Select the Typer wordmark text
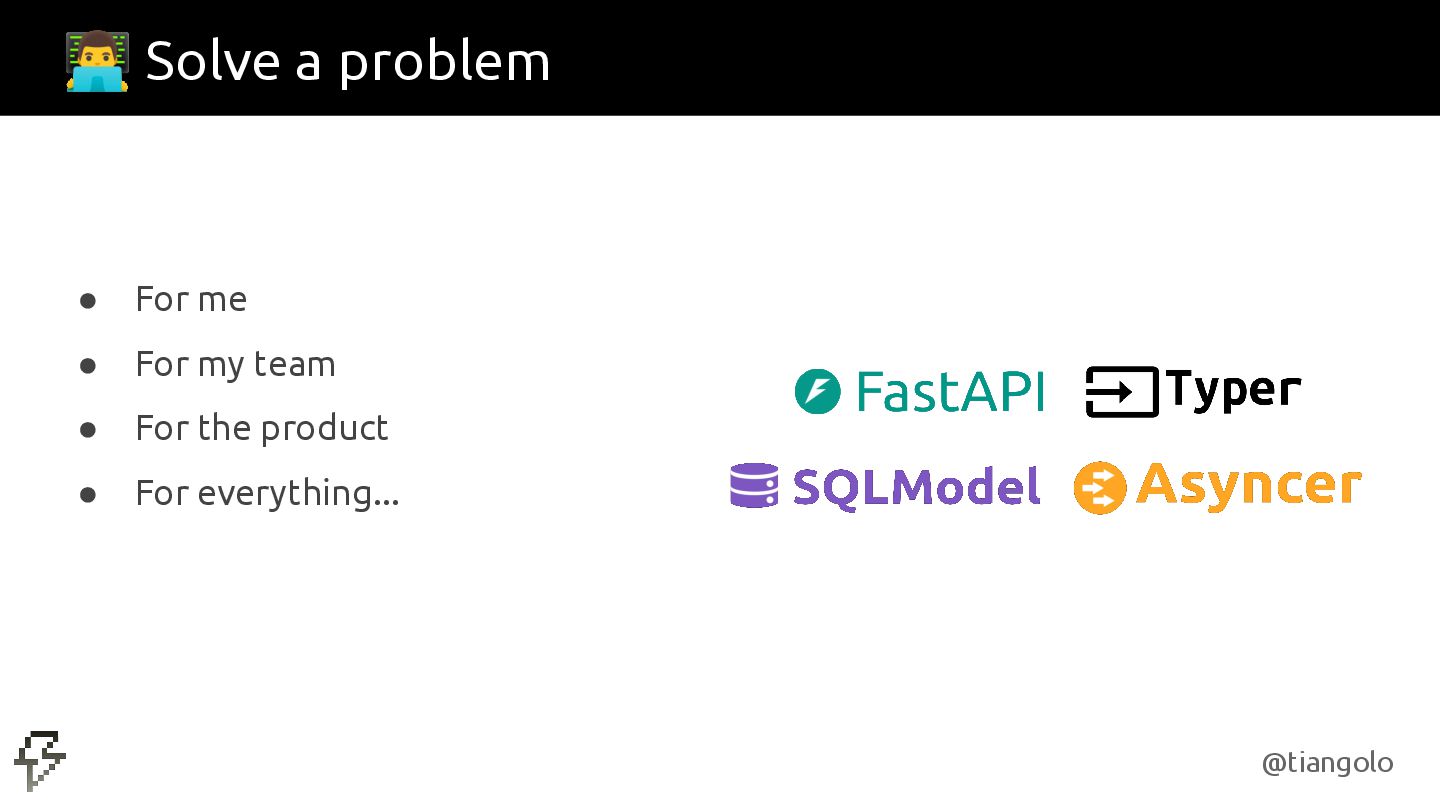The image size is (1440, 810). [x=1233, y=390]
